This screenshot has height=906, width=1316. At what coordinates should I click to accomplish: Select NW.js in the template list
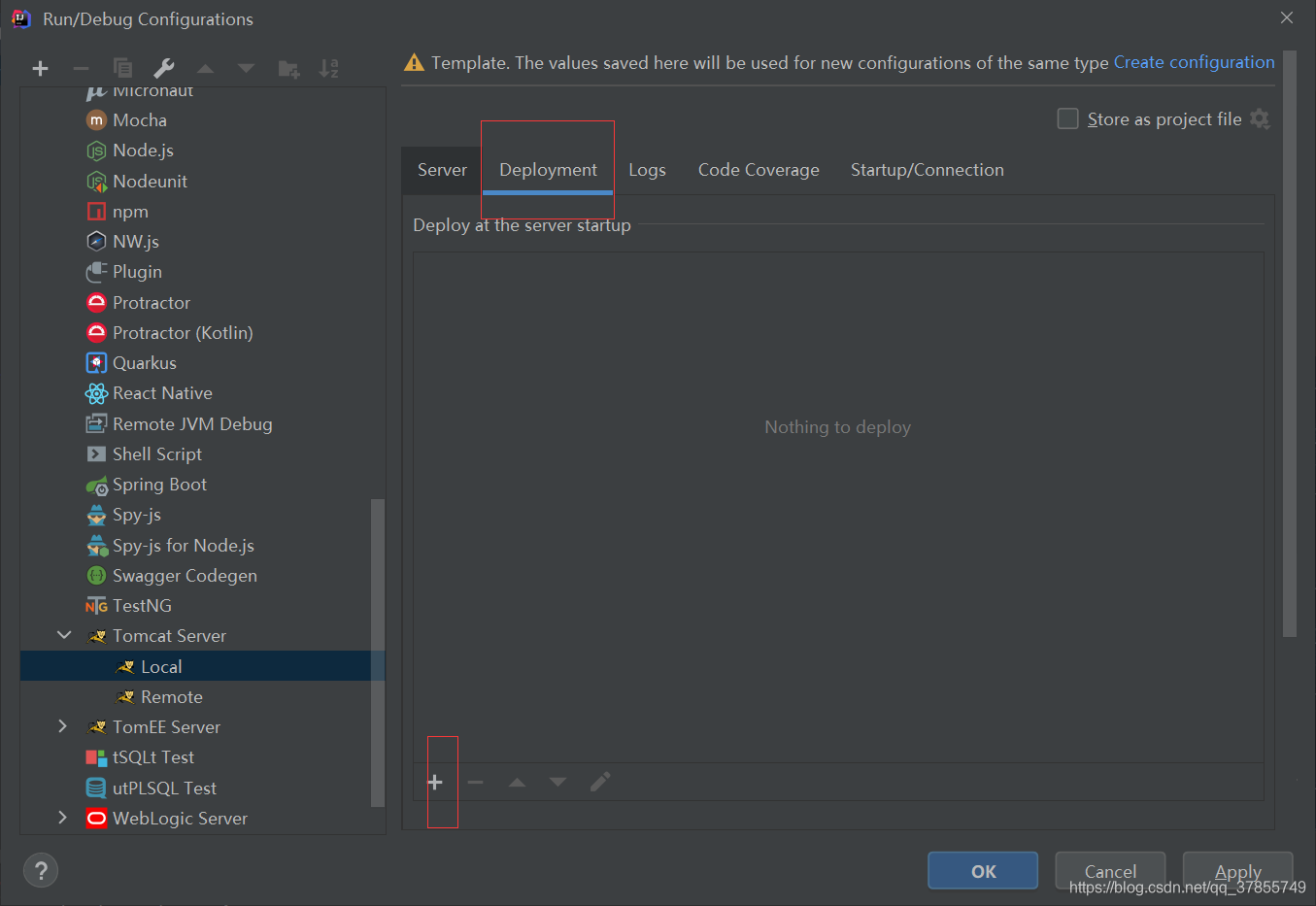click(x=202, y=241)
